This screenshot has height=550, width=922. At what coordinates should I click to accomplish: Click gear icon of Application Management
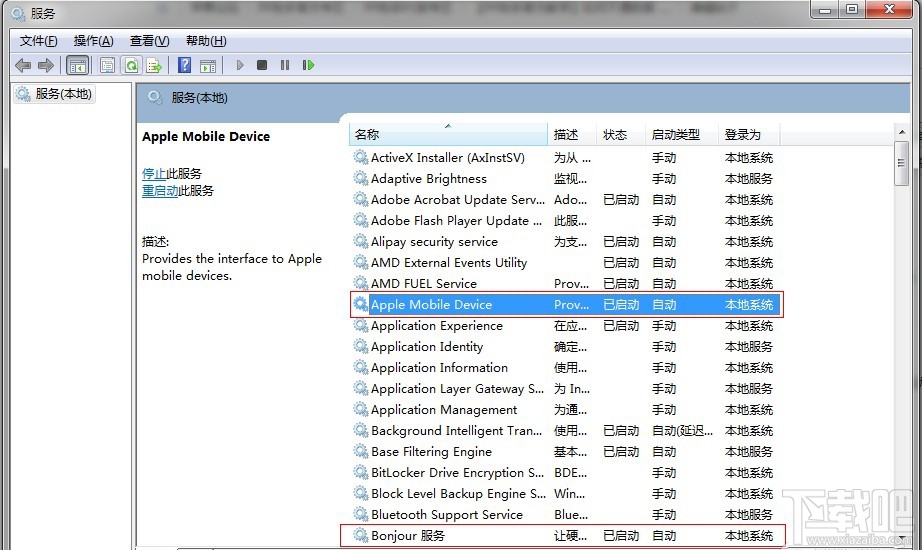pos(360,409)
